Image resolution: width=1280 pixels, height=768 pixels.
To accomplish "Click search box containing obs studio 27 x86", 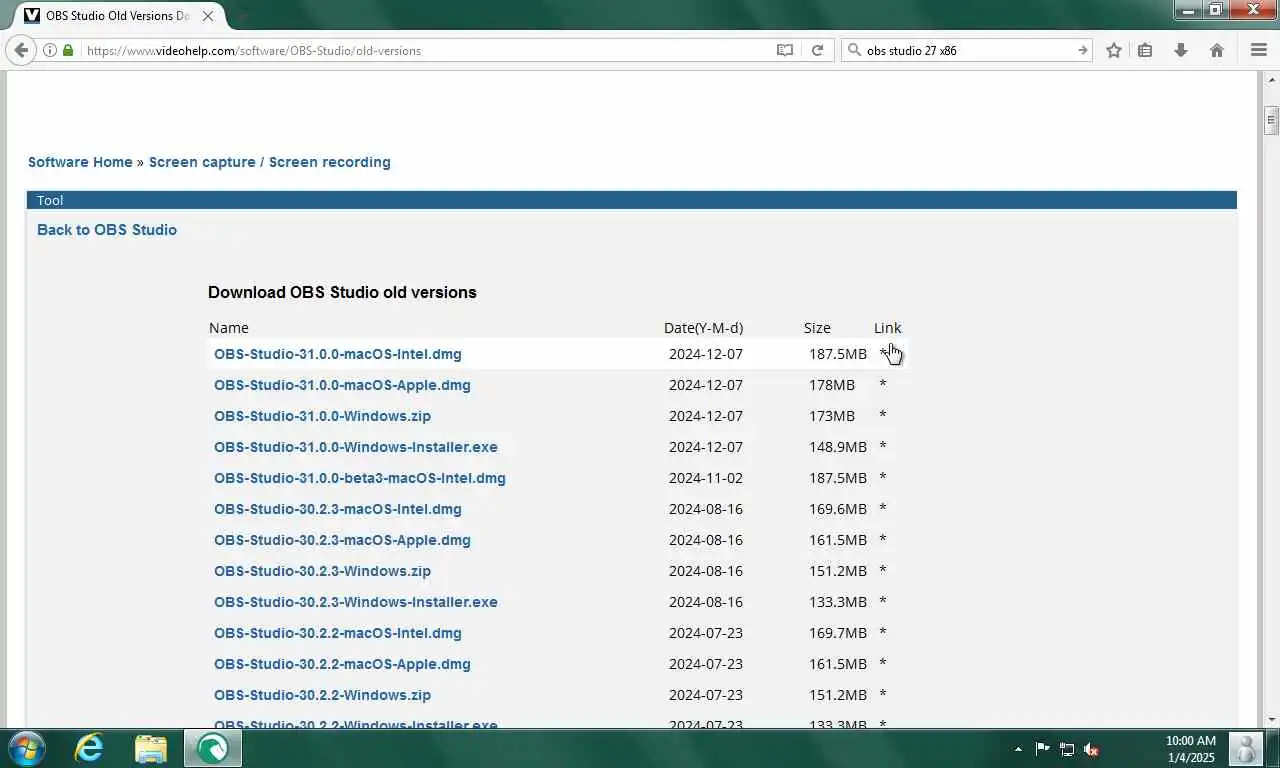I will pos(968,50).
